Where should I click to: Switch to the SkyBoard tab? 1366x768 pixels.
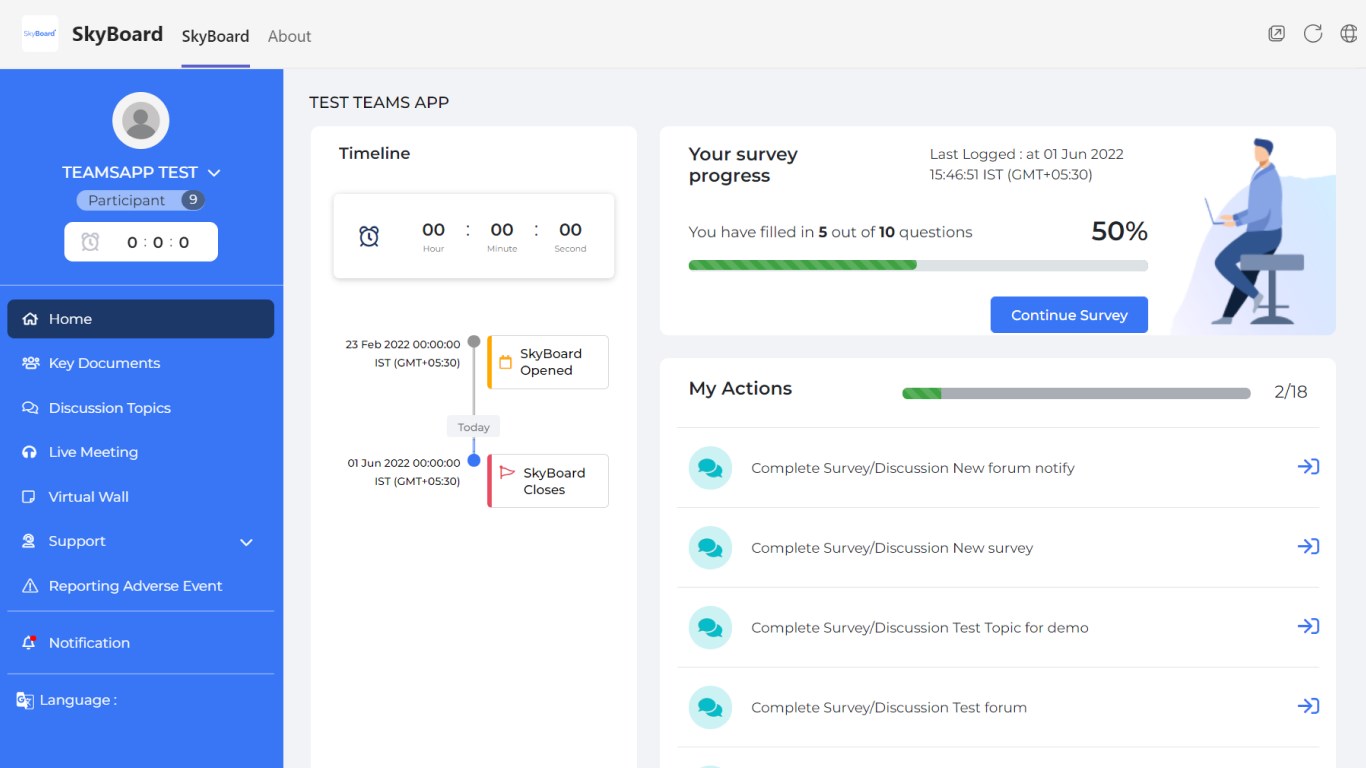[215, 36]
